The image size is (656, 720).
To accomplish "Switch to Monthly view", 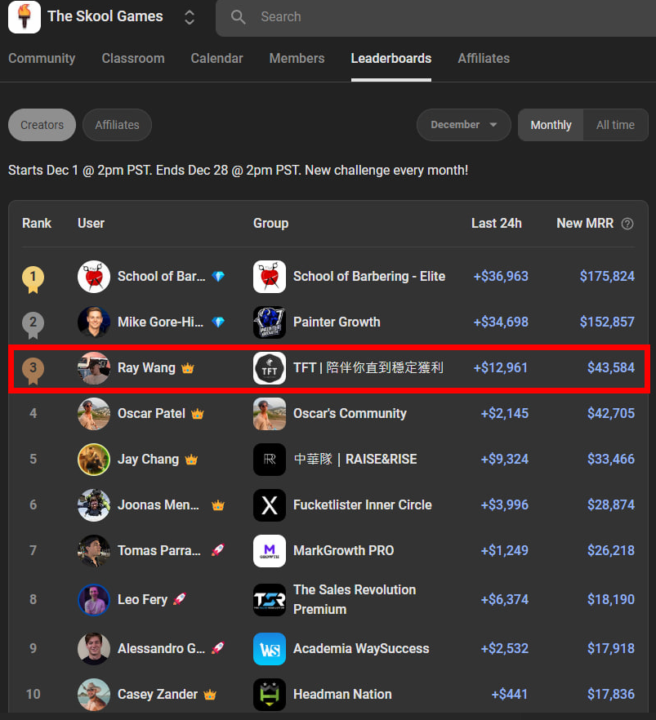I will tap(551, 125).
